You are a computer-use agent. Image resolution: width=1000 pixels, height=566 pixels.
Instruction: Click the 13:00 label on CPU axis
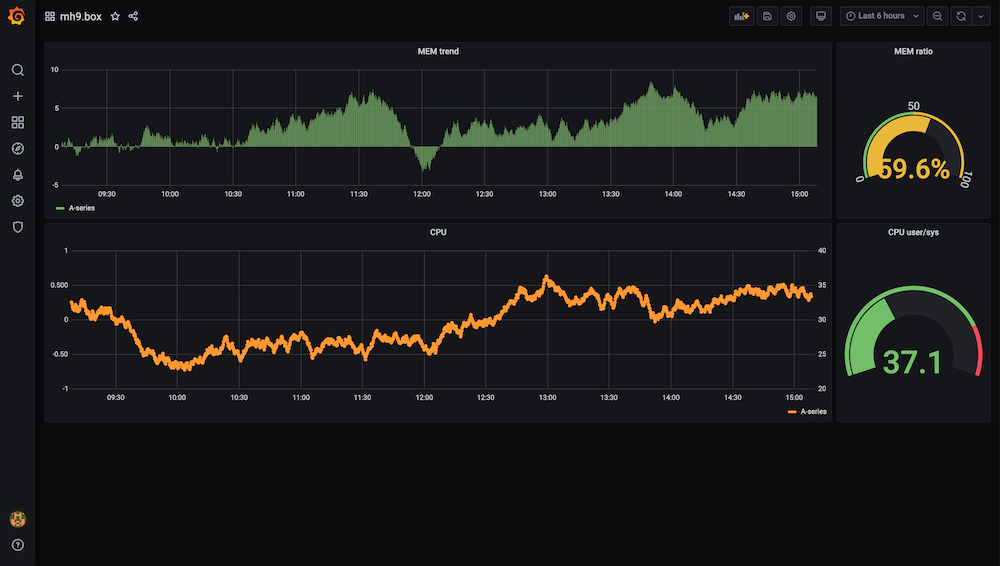[x=547, y=398]
